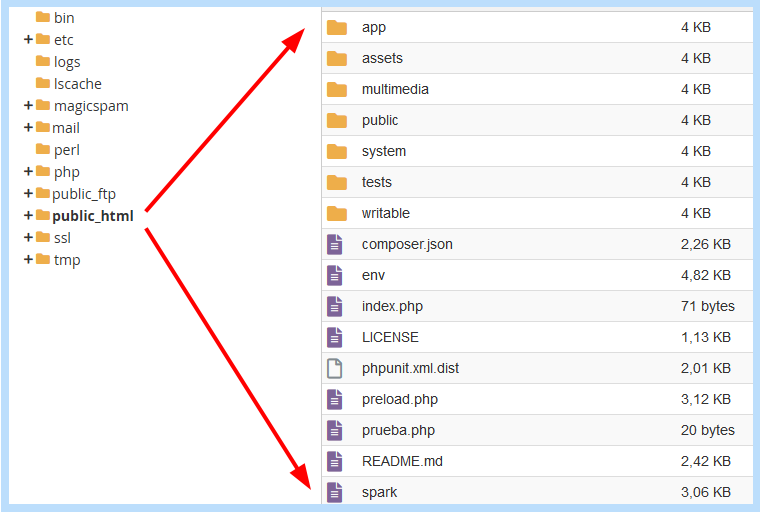Click the 71 bytes size of index.php
760x512 pixels.
point(708,307)
